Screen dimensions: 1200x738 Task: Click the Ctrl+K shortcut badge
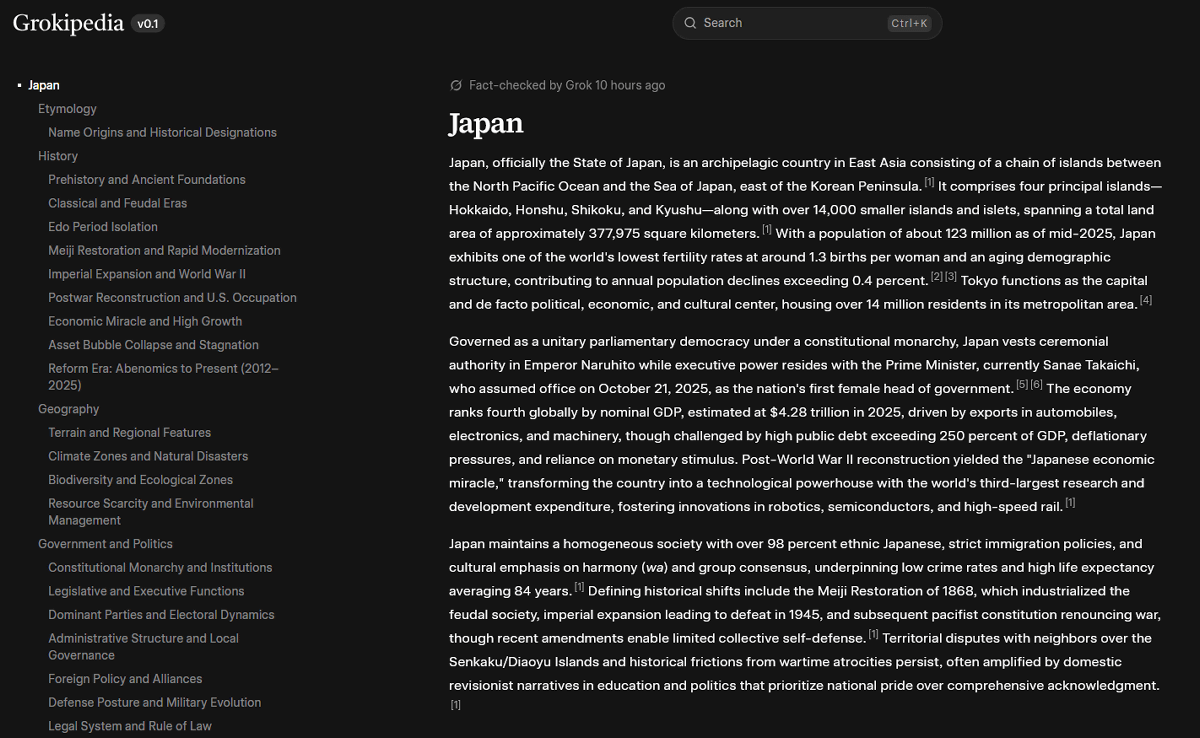click(x=908, y=23)
